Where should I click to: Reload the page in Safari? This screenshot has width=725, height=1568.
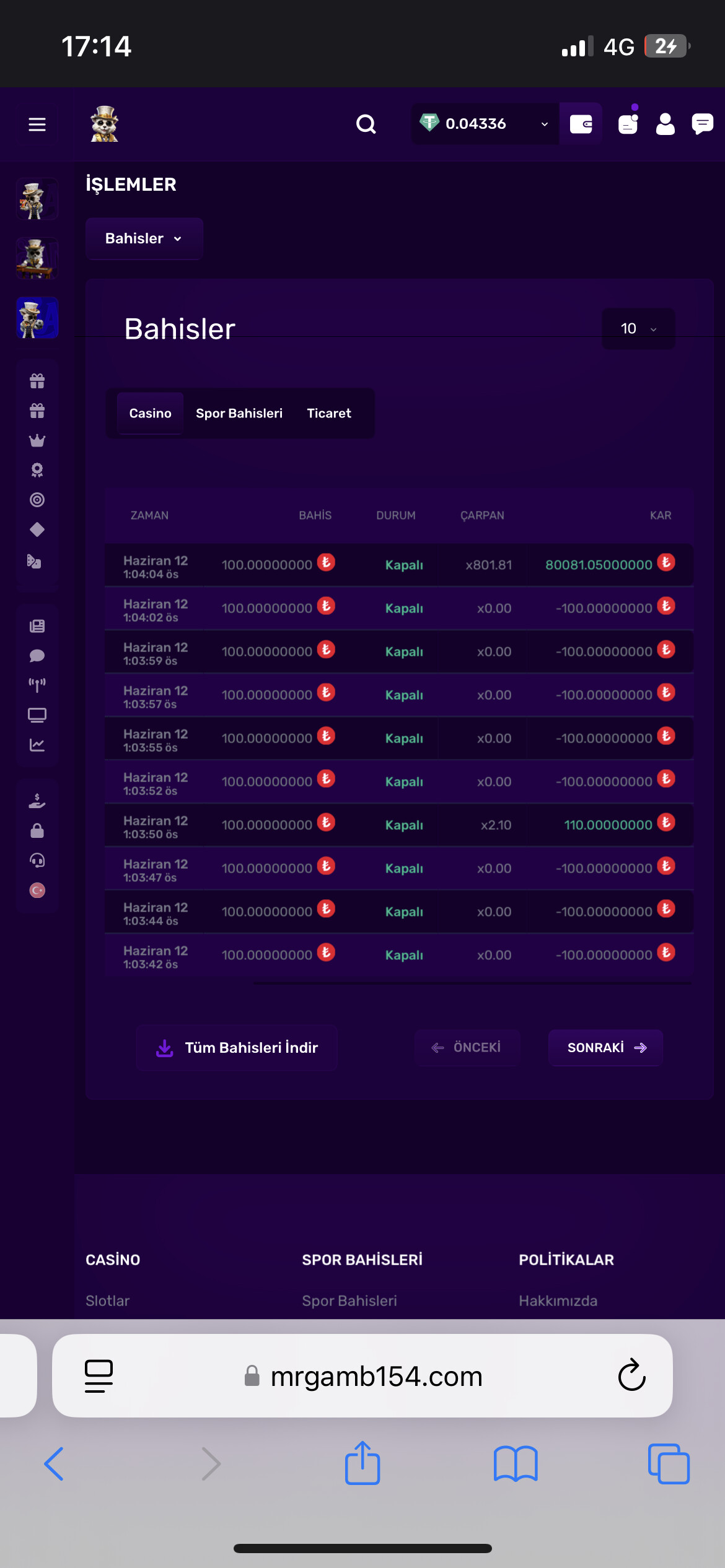[631, 1375]
